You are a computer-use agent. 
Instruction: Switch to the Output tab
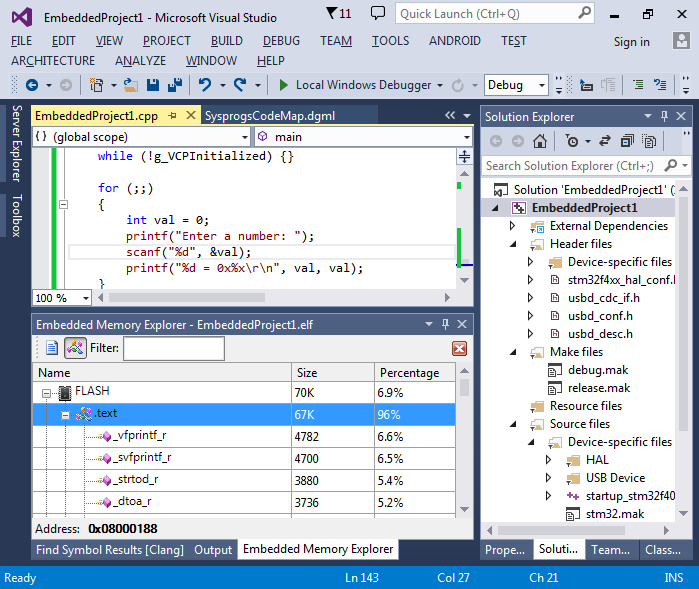213,550
